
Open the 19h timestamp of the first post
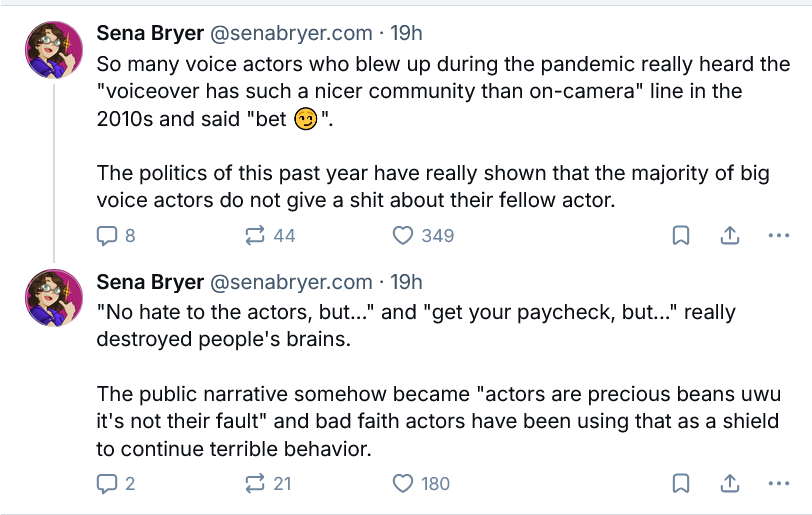pyautogui.click(x=406, y=34)
